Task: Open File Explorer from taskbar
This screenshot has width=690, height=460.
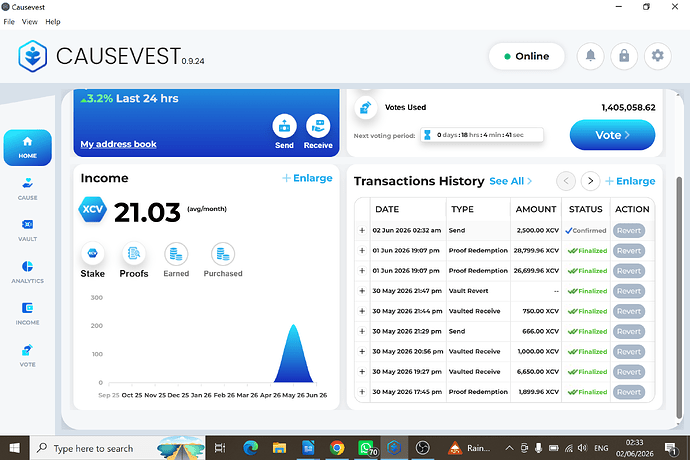Action: tap(279, 448)
